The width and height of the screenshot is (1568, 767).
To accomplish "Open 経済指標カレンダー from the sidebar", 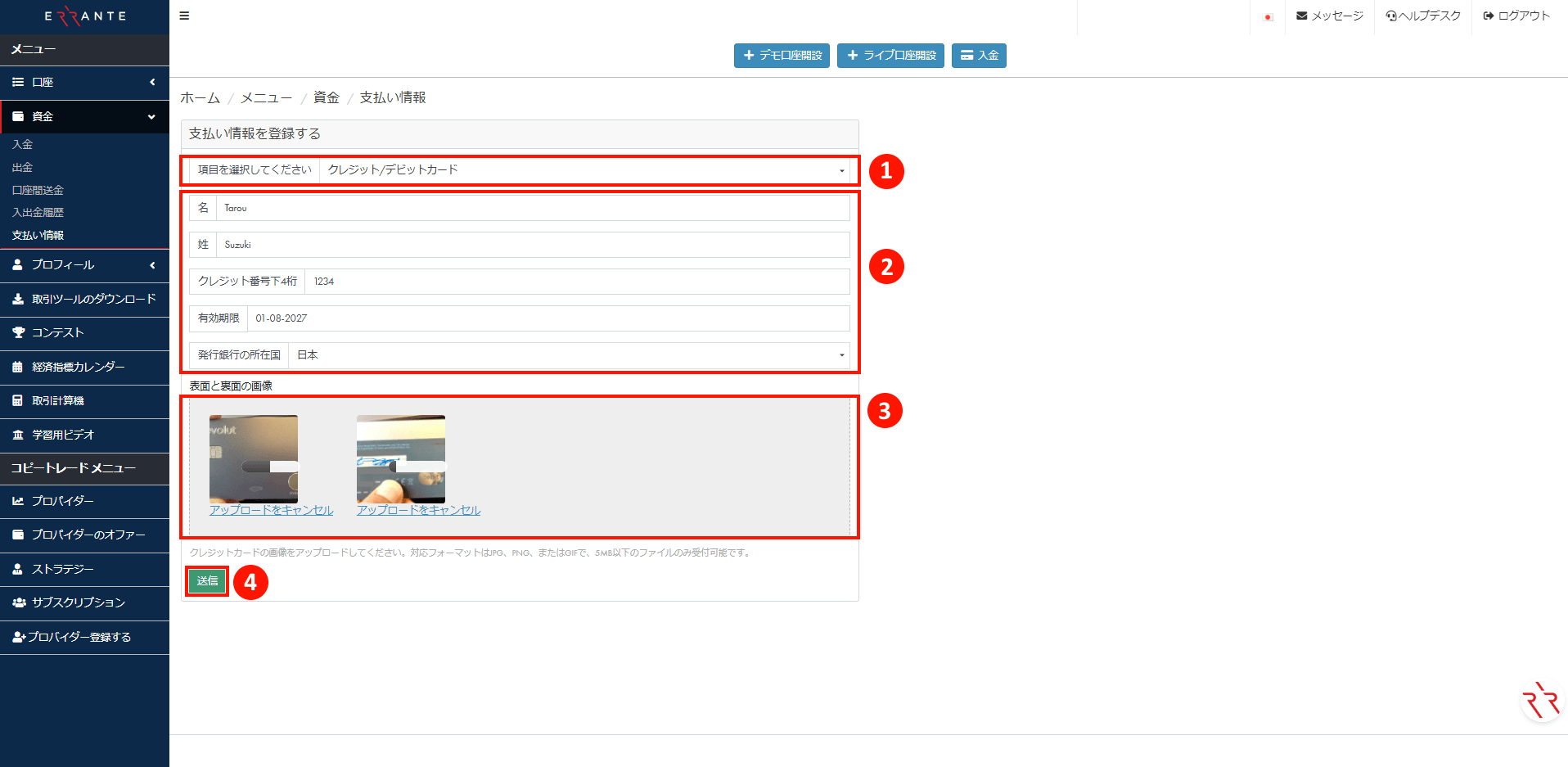I will (x=78, y=367).
